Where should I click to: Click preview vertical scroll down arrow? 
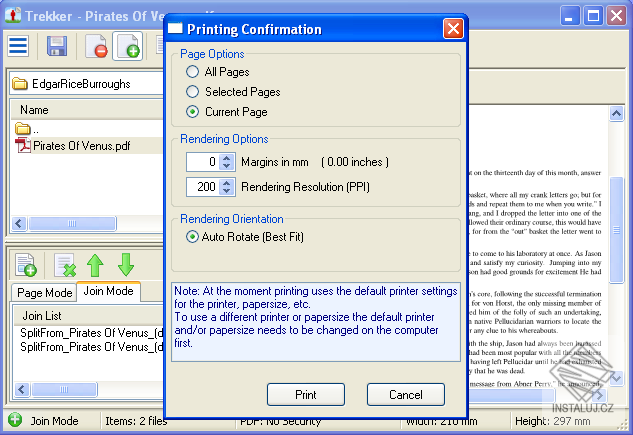(616, 378)
